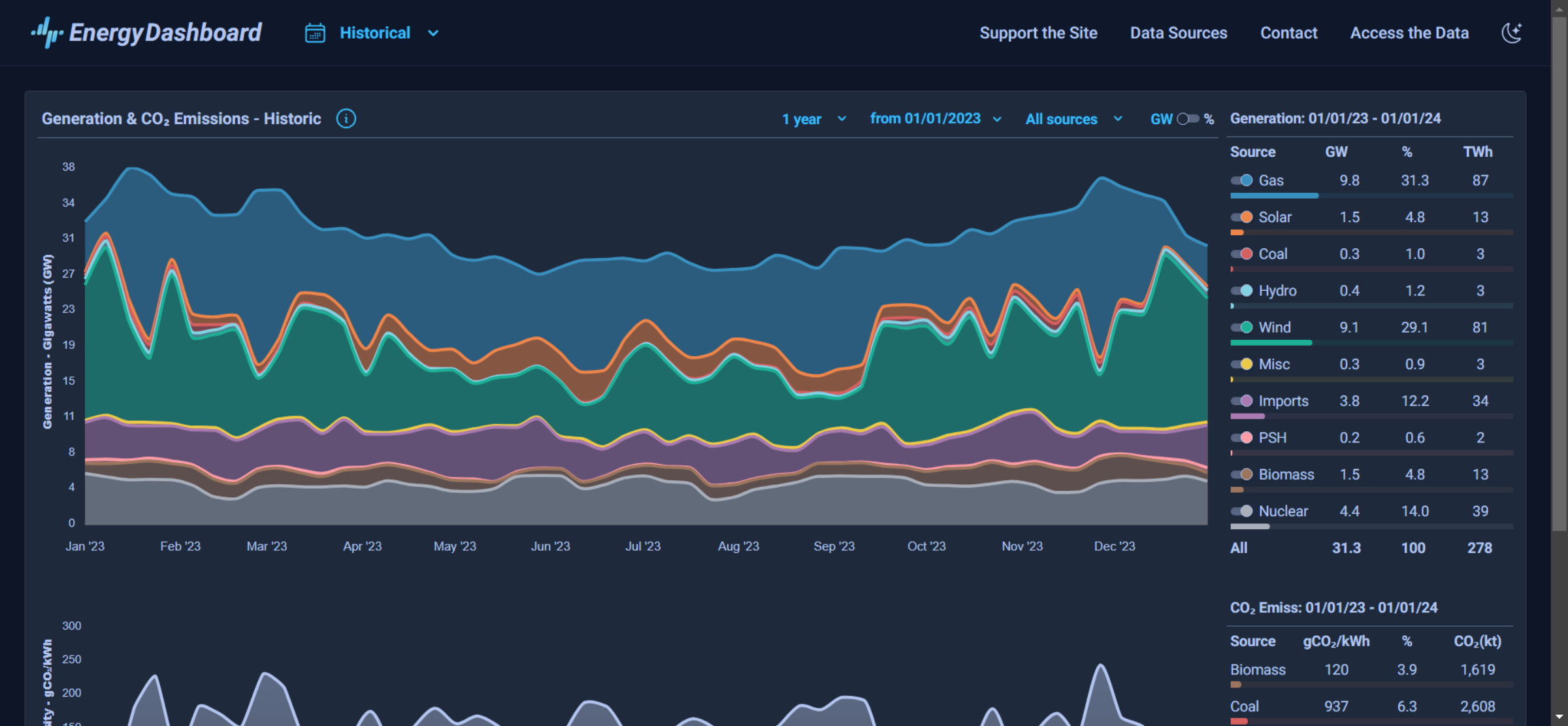Toggle the Gas source off
1568x726 pixels.
[1241, 180]
